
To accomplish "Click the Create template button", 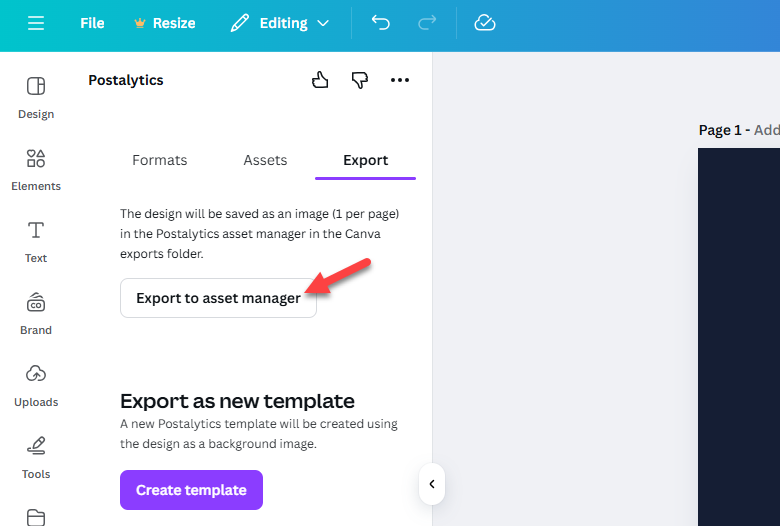I will [x=192, y=490].
